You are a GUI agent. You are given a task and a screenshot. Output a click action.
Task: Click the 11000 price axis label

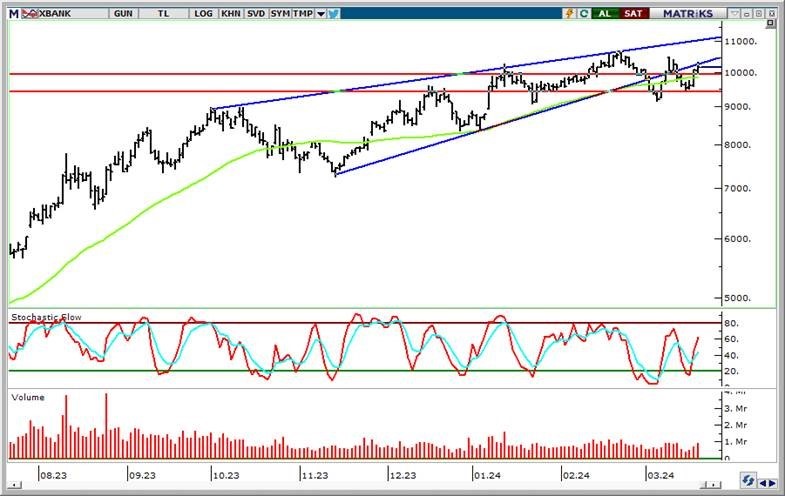pyautogui.click(x=740, y=42)
